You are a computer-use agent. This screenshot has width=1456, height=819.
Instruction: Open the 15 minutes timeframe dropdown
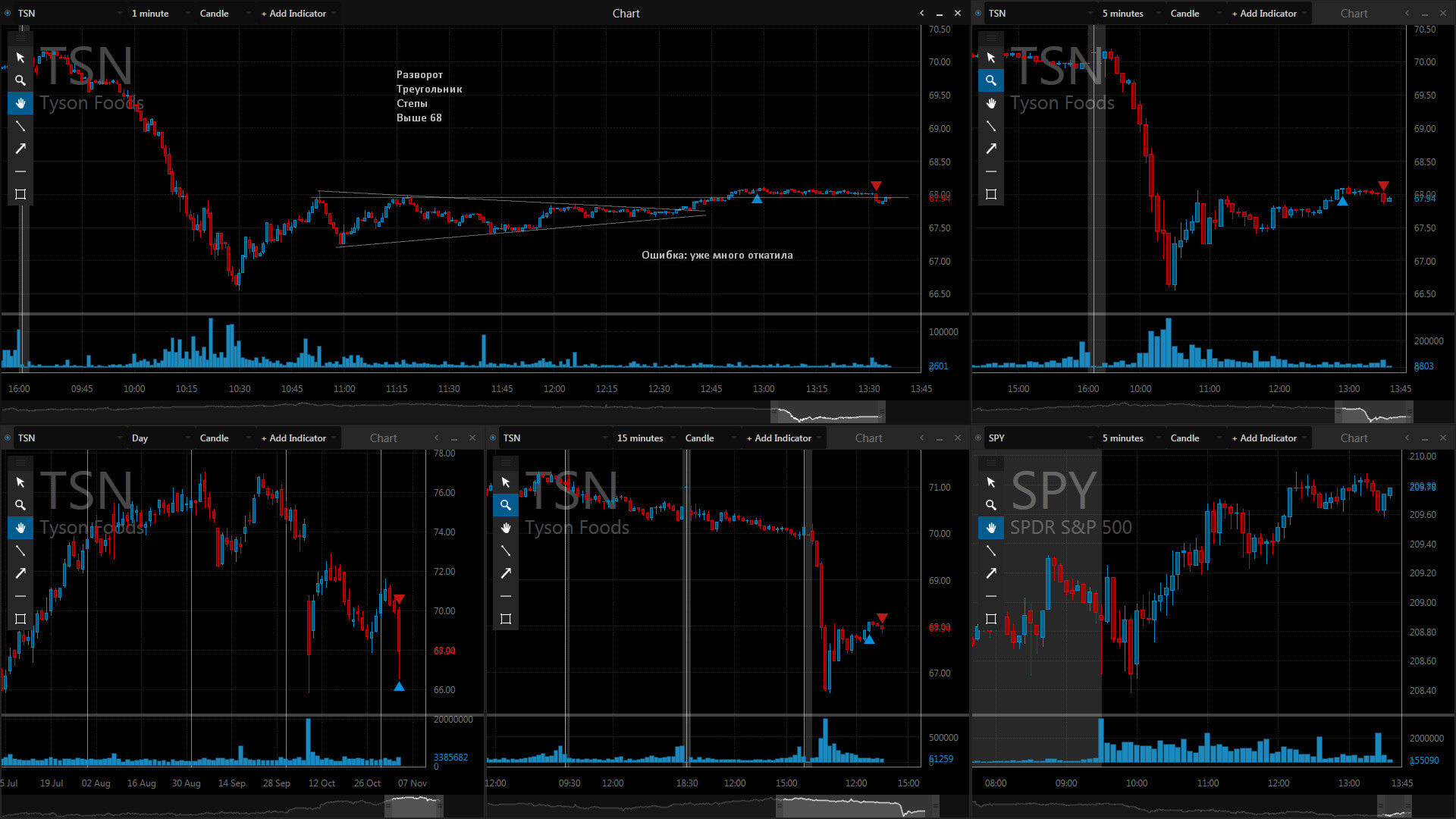(x=646, y=438)
